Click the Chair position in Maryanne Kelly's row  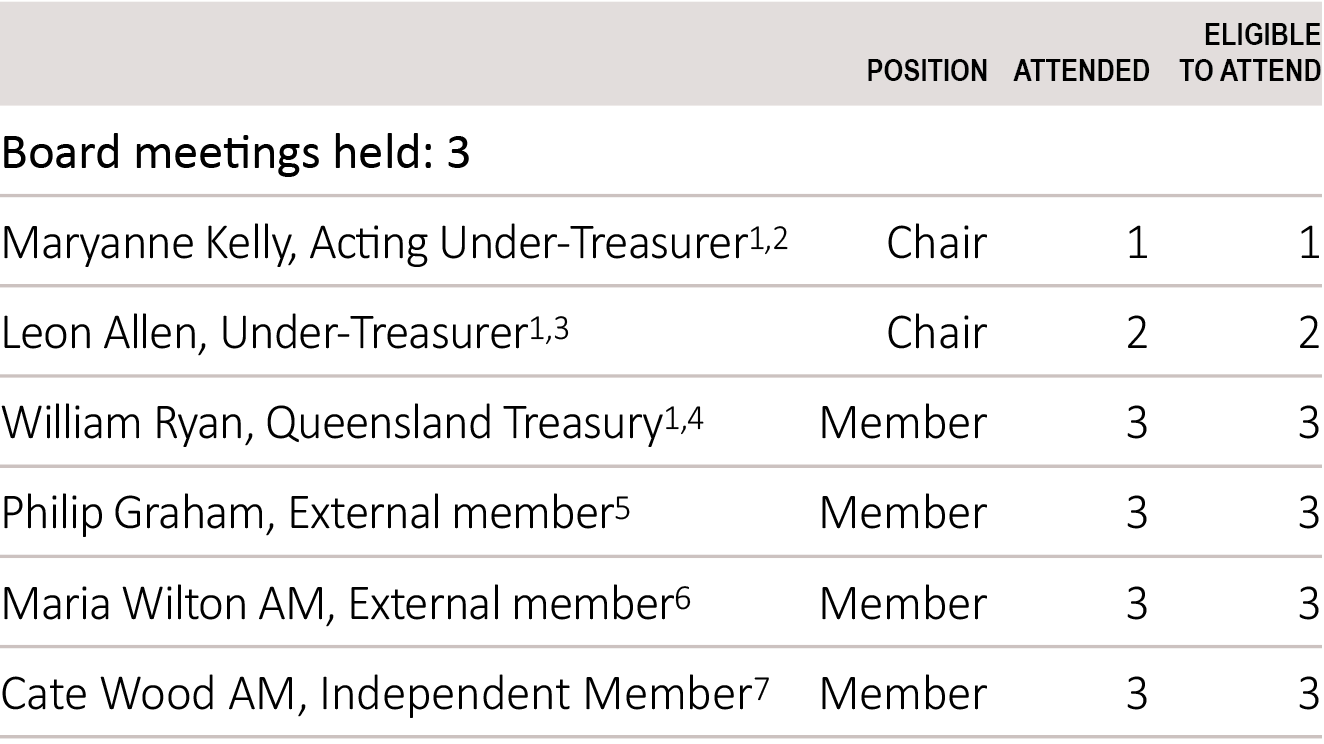[936, 243]
